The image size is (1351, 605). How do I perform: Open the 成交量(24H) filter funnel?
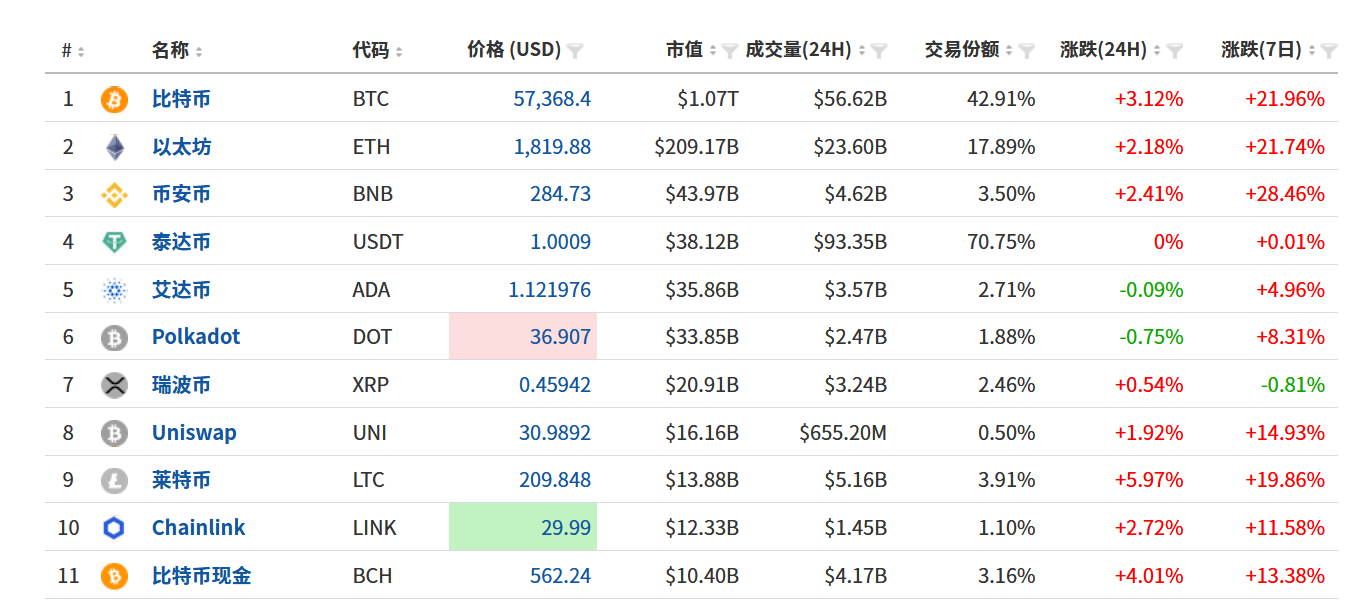[879, 50]
